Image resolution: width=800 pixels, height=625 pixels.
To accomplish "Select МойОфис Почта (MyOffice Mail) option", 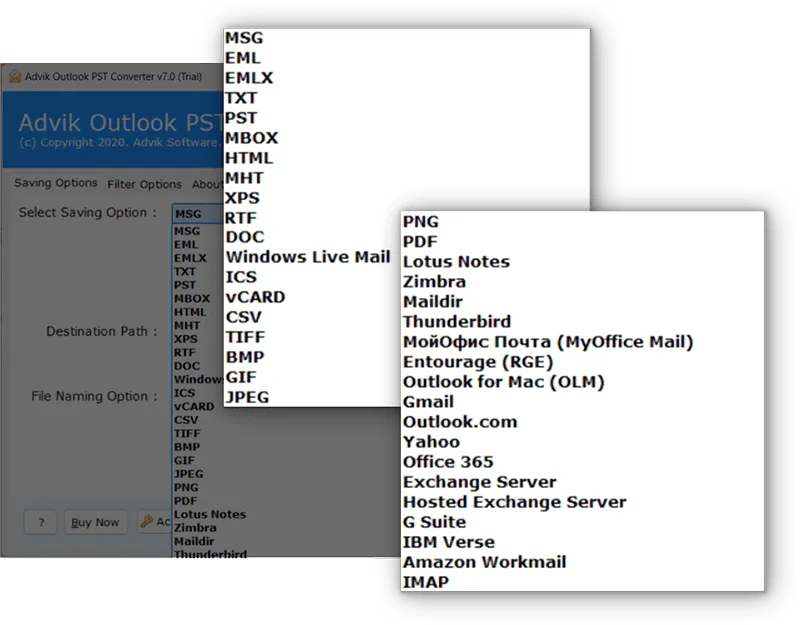I will tap(548, 342).
